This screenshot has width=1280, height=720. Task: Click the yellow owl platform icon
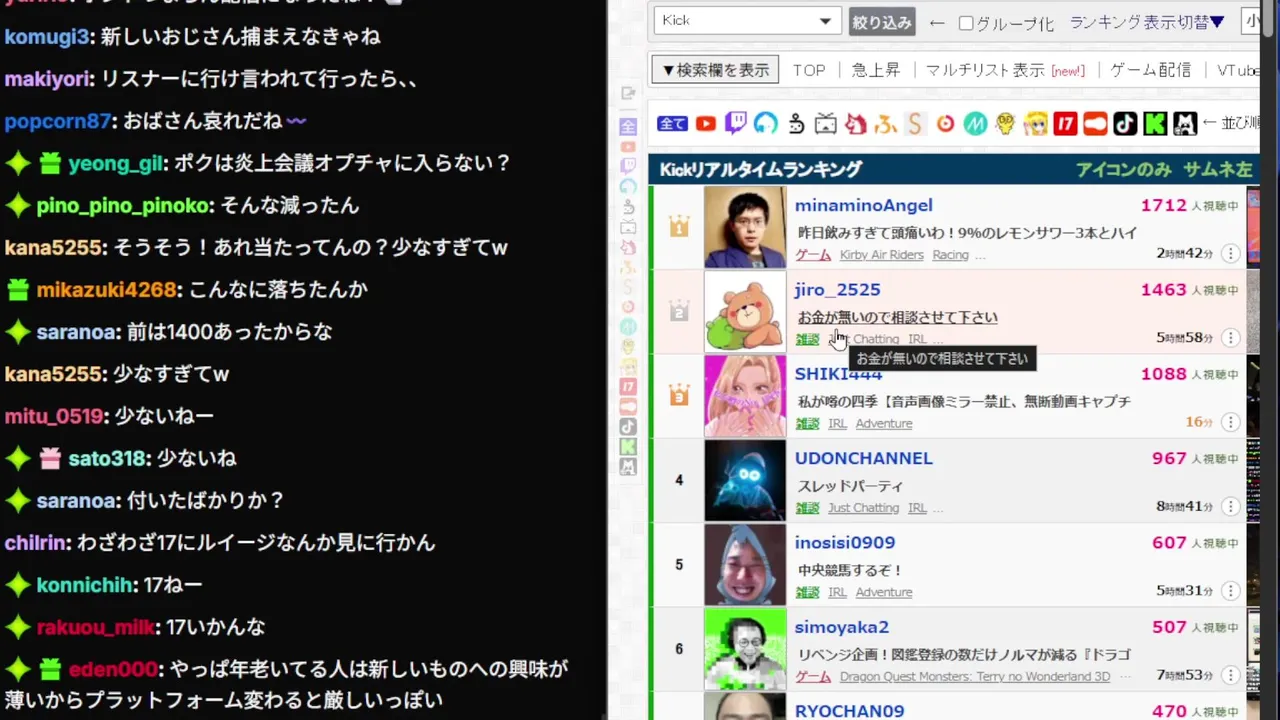pyautogui.click(x=1005, y=124)
